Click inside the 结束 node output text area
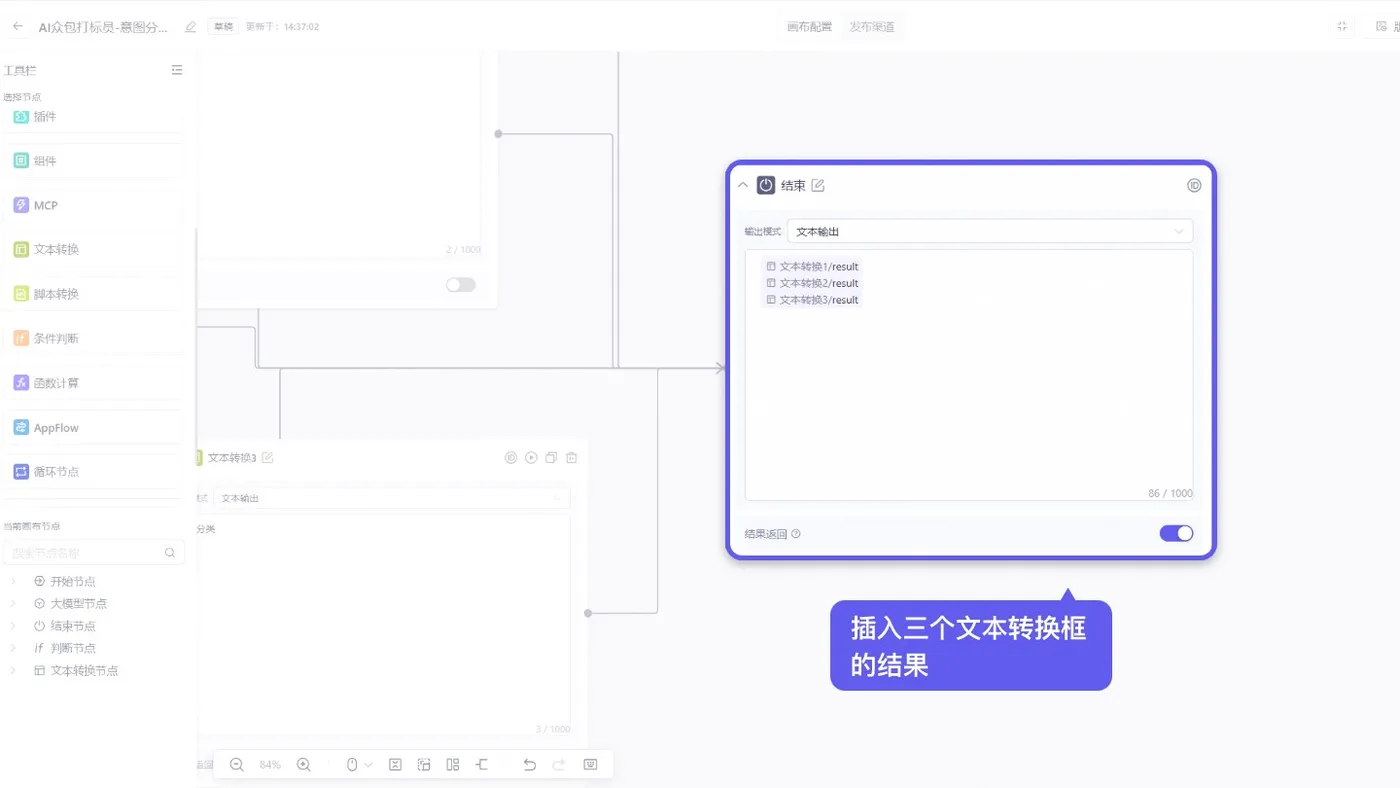Screen dimensions: 1400x788 point(969,375)
